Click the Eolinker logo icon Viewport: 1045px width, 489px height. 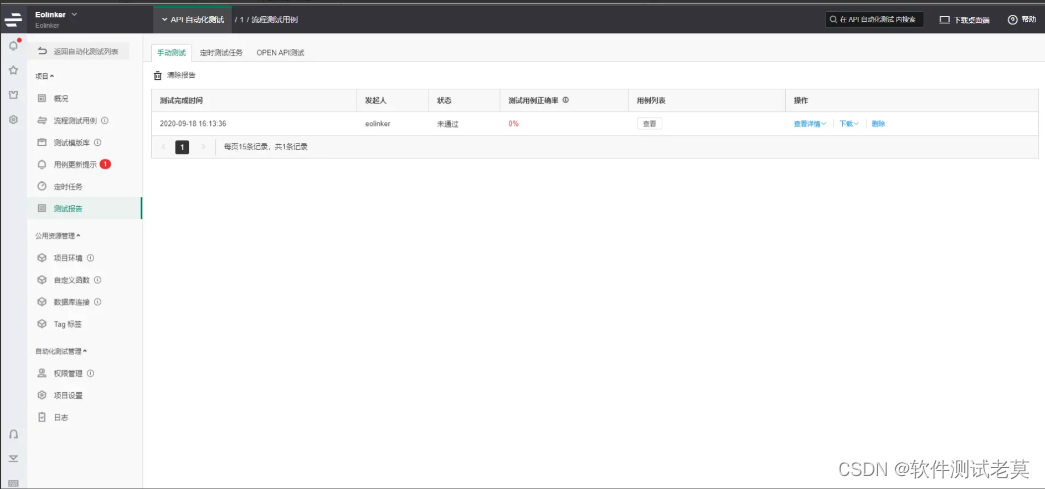pyautogui.click(x=13, y=19)
